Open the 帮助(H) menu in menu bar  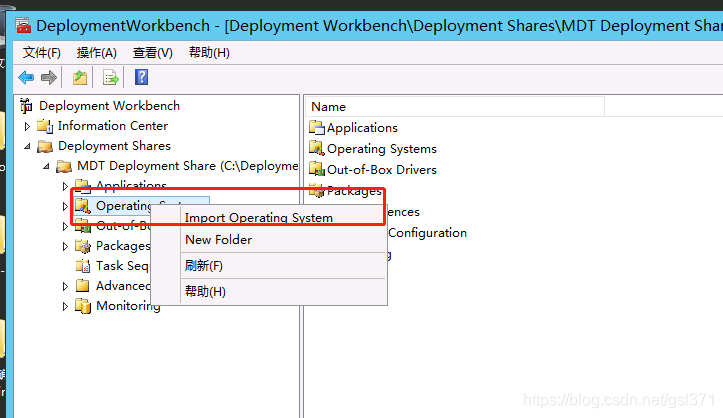(209, 53)
